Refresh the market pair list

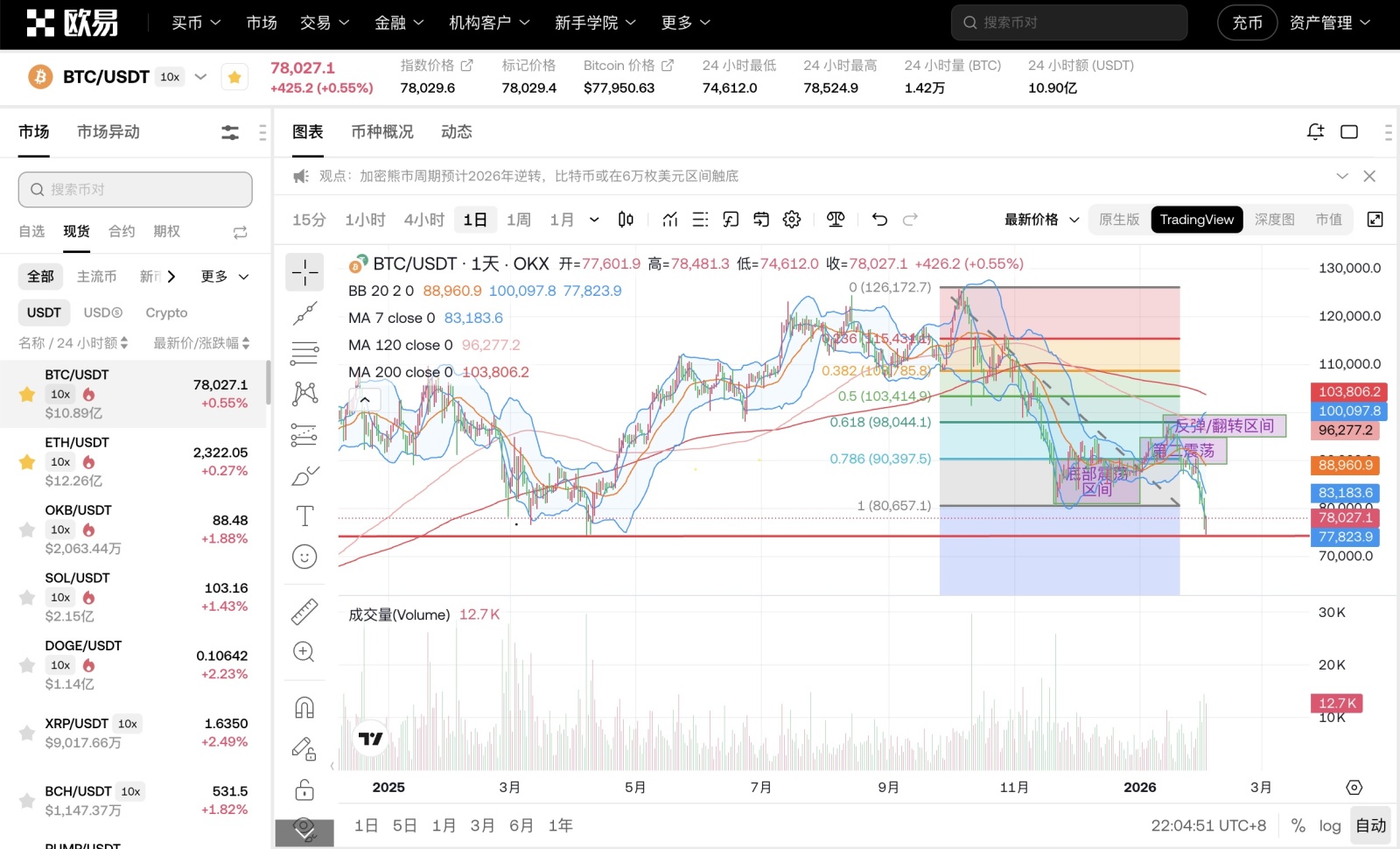tap(241, 232)
